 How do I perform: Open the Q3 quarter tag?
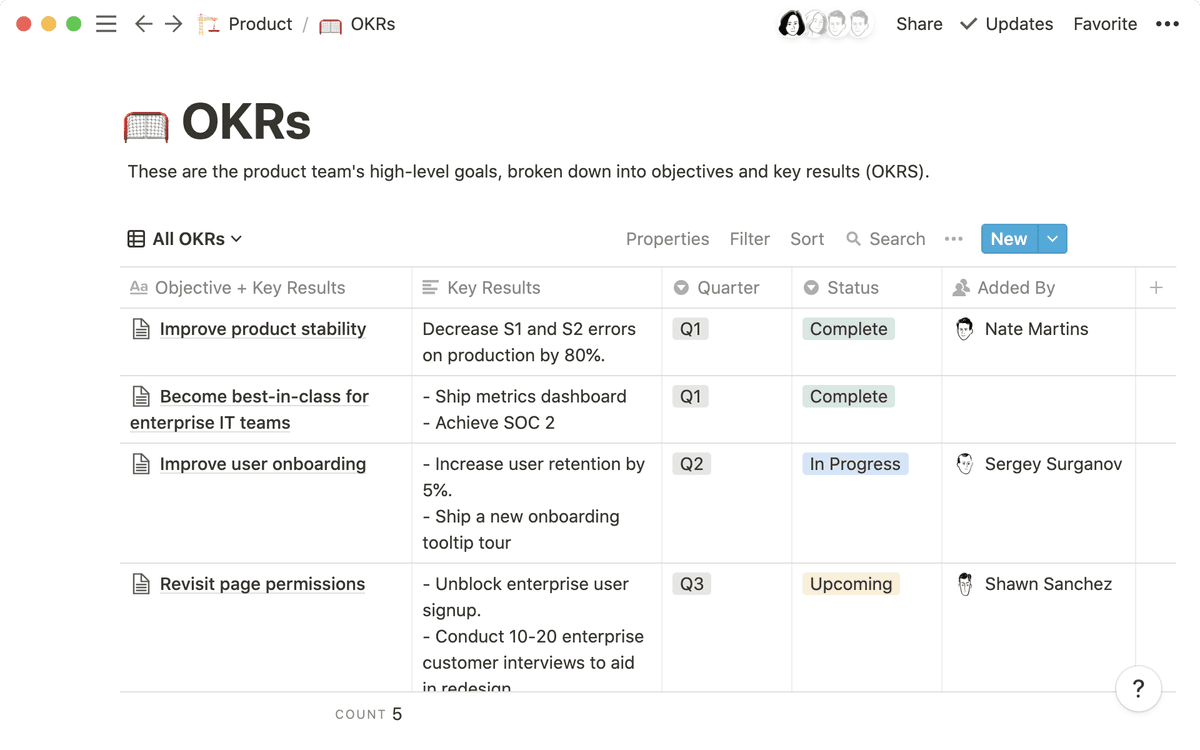coord(692,584)
